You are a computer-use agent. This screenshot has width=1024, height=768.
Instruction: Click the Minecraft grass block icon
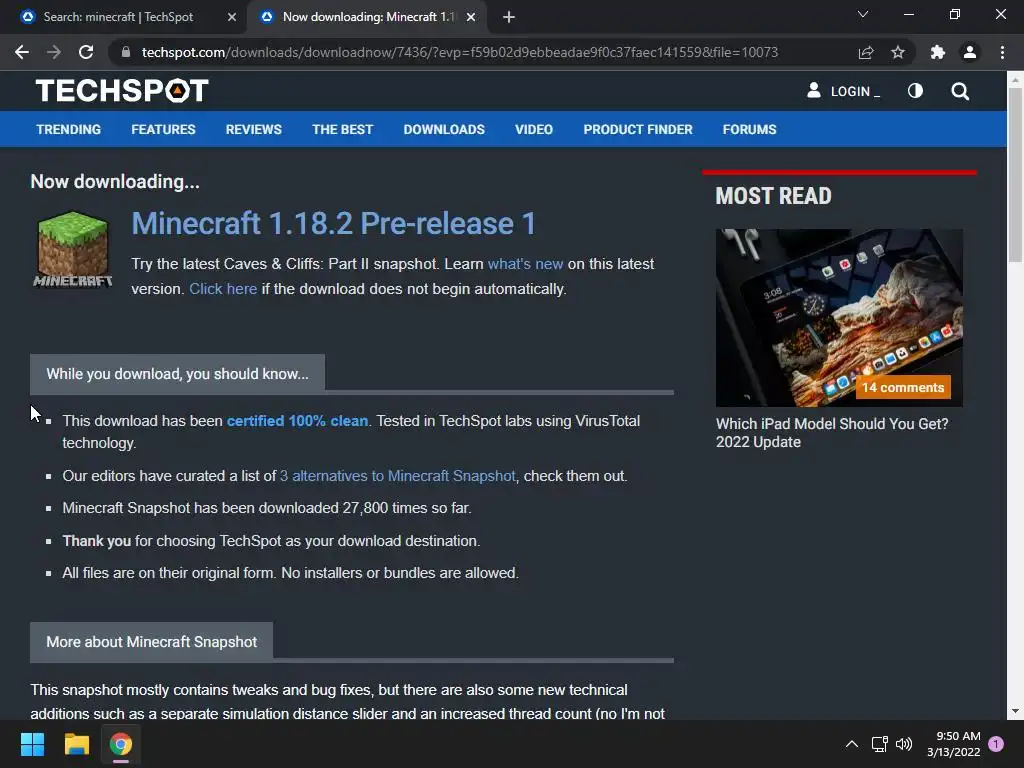(72, 249)
